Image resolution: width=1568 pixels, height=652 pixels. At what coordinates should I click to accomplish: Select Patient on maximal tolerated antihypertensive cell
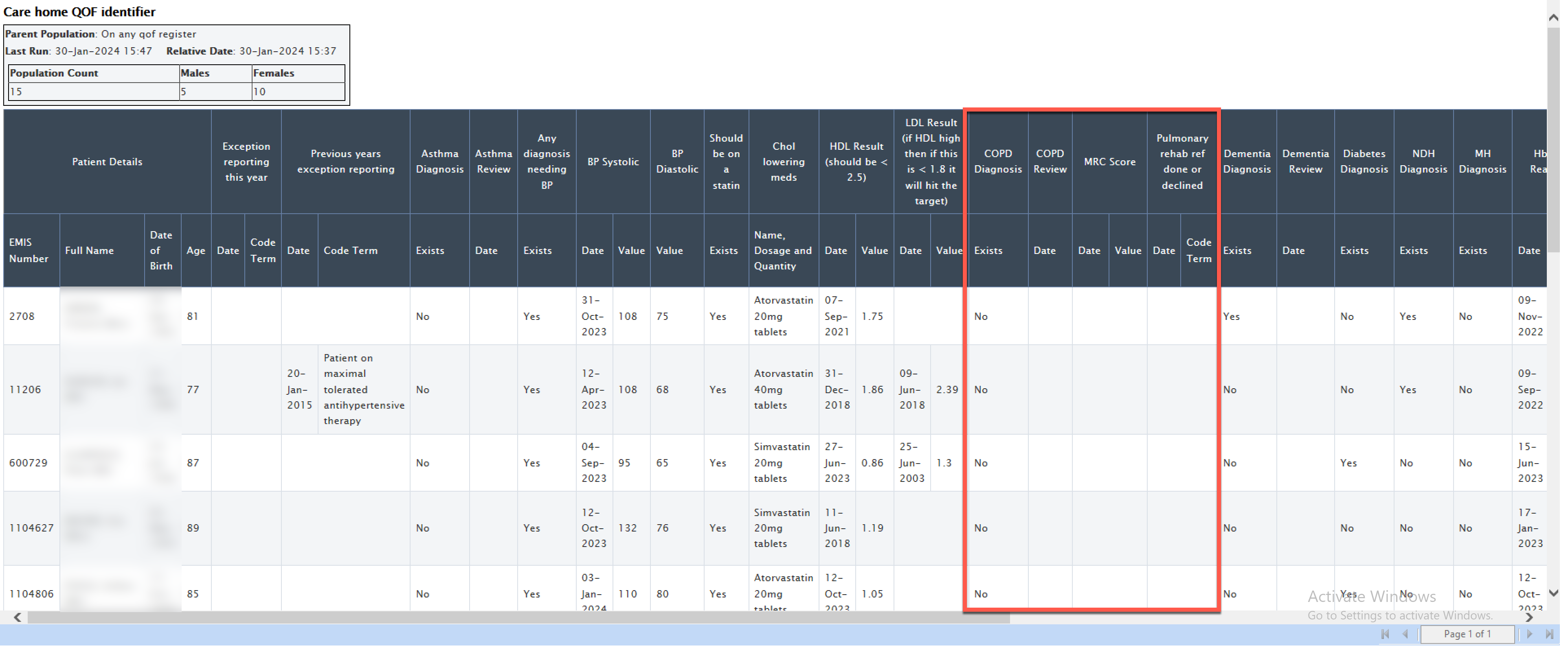tap(363, 389)
